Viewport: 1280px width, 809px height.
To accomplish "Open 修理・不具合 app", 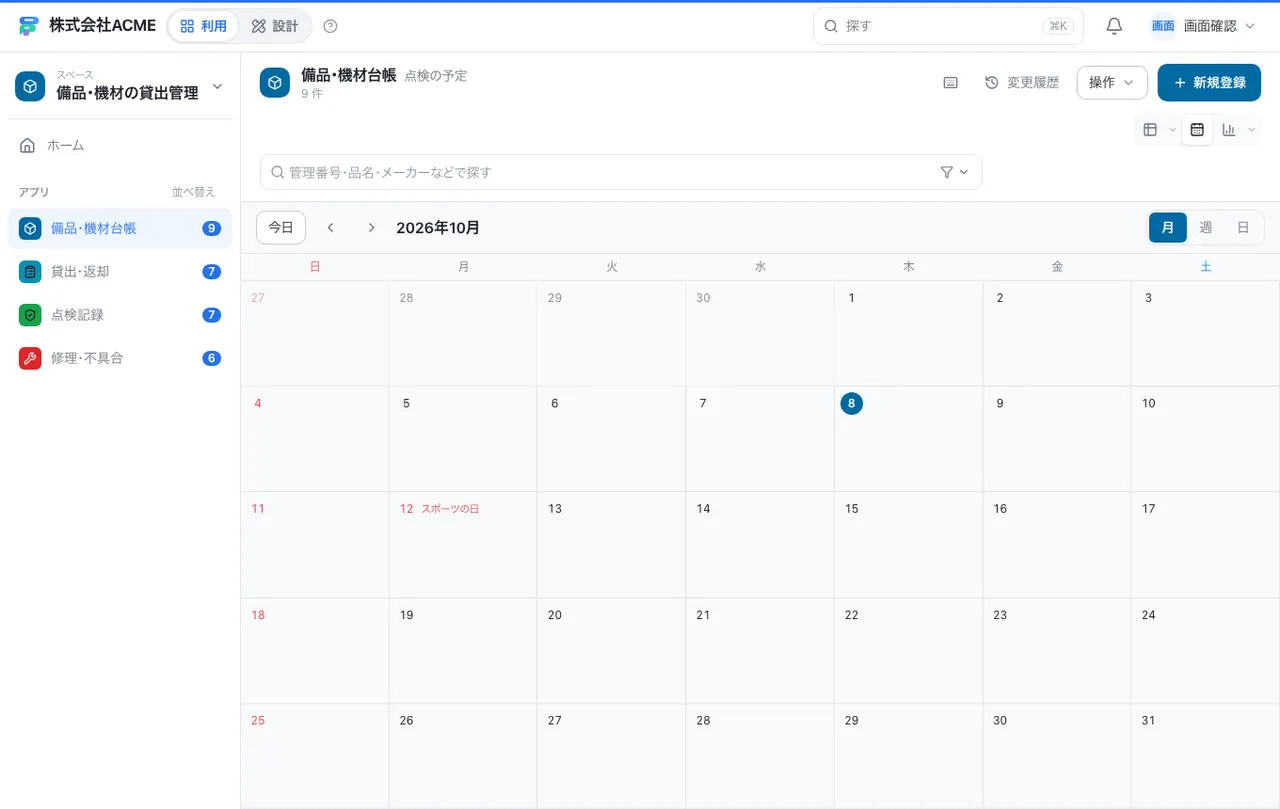I will pos(120,358).
